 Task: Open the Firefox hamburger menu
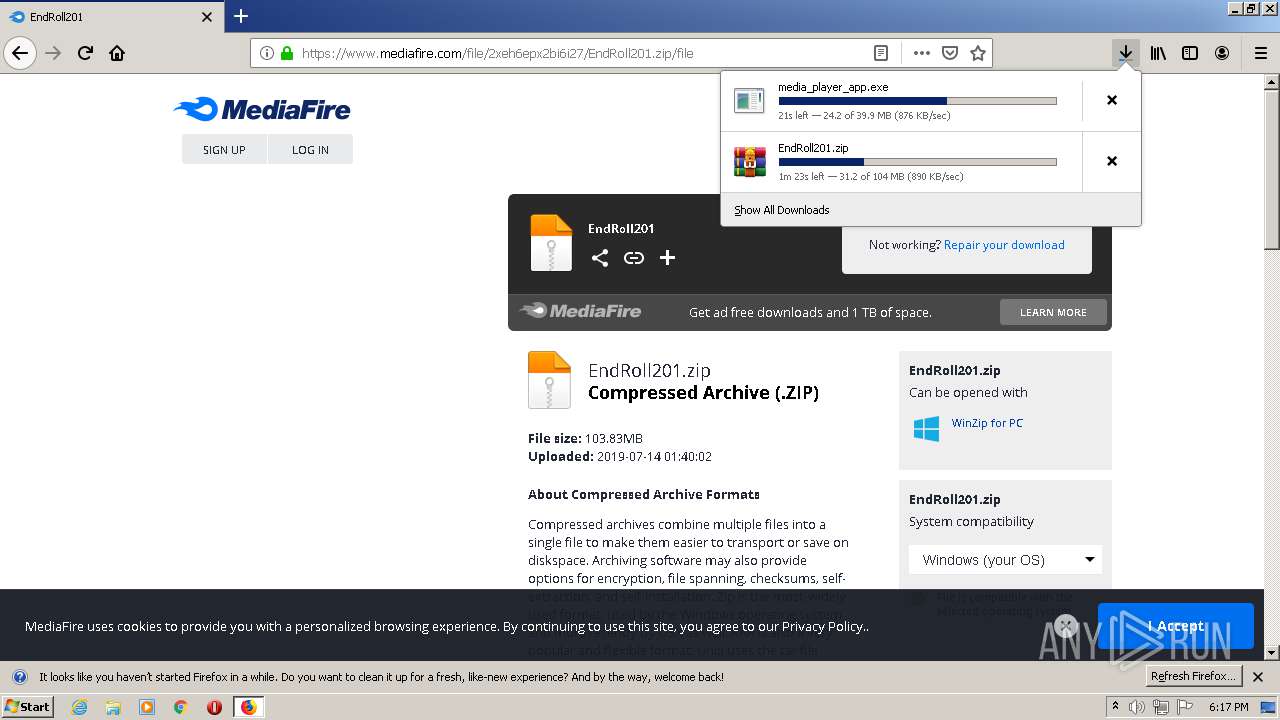coord(1260,53)
